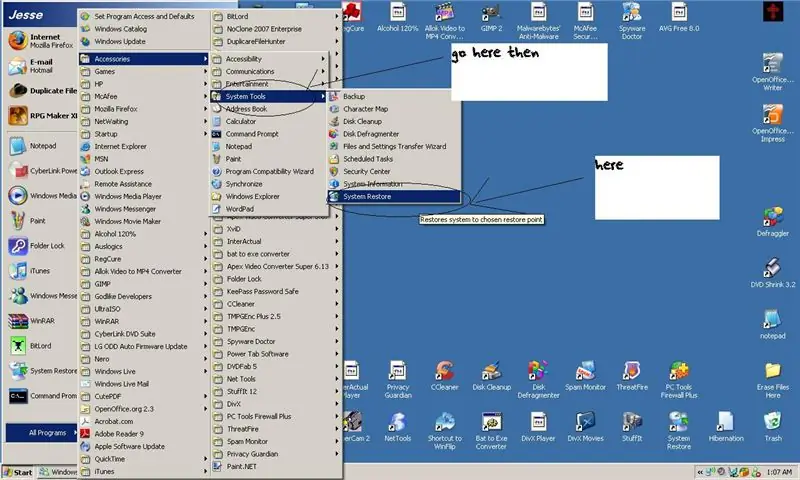Open Windows Update in programs list
The height and width of the screenshot is (480, 800).
(144, 41)
